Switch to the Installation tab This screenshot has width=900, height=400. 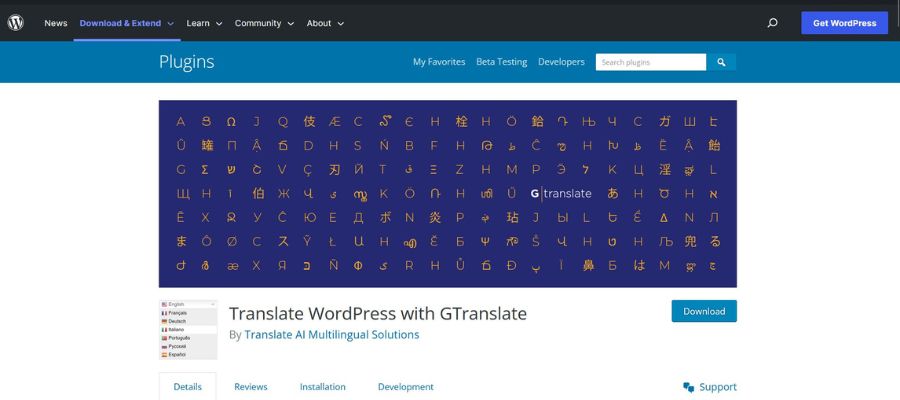323,387
